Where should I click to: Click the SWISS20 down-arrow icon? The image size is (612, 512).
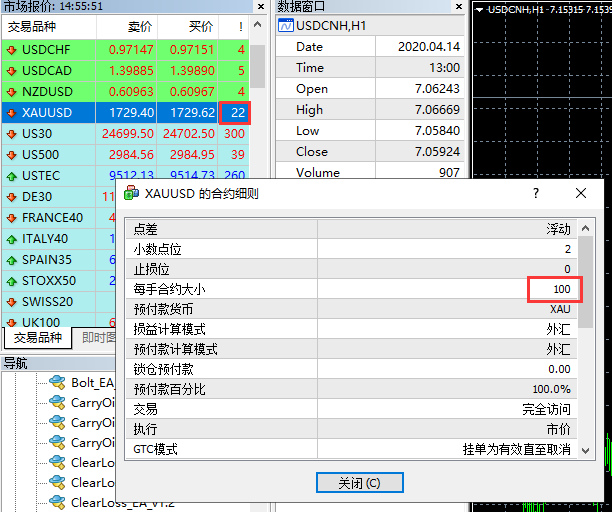click(x=12, y=302)
